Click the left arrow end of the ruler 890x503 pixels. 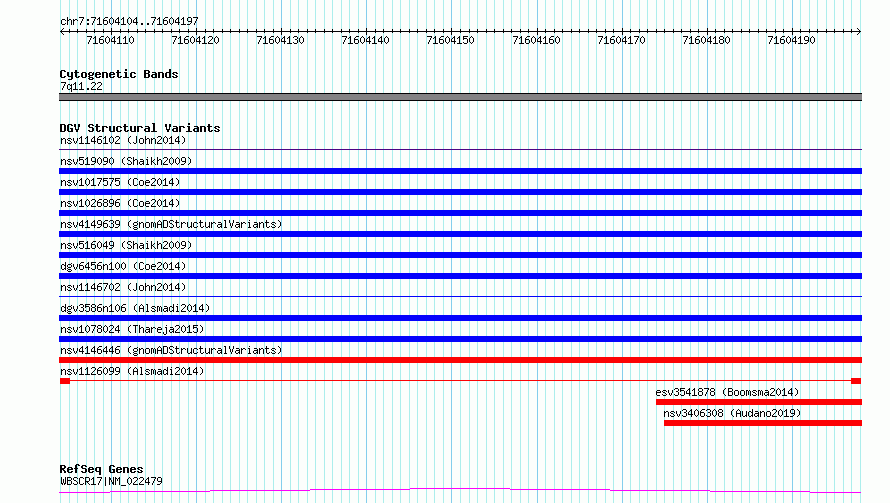pyautogui.click(x=62, y=31)
